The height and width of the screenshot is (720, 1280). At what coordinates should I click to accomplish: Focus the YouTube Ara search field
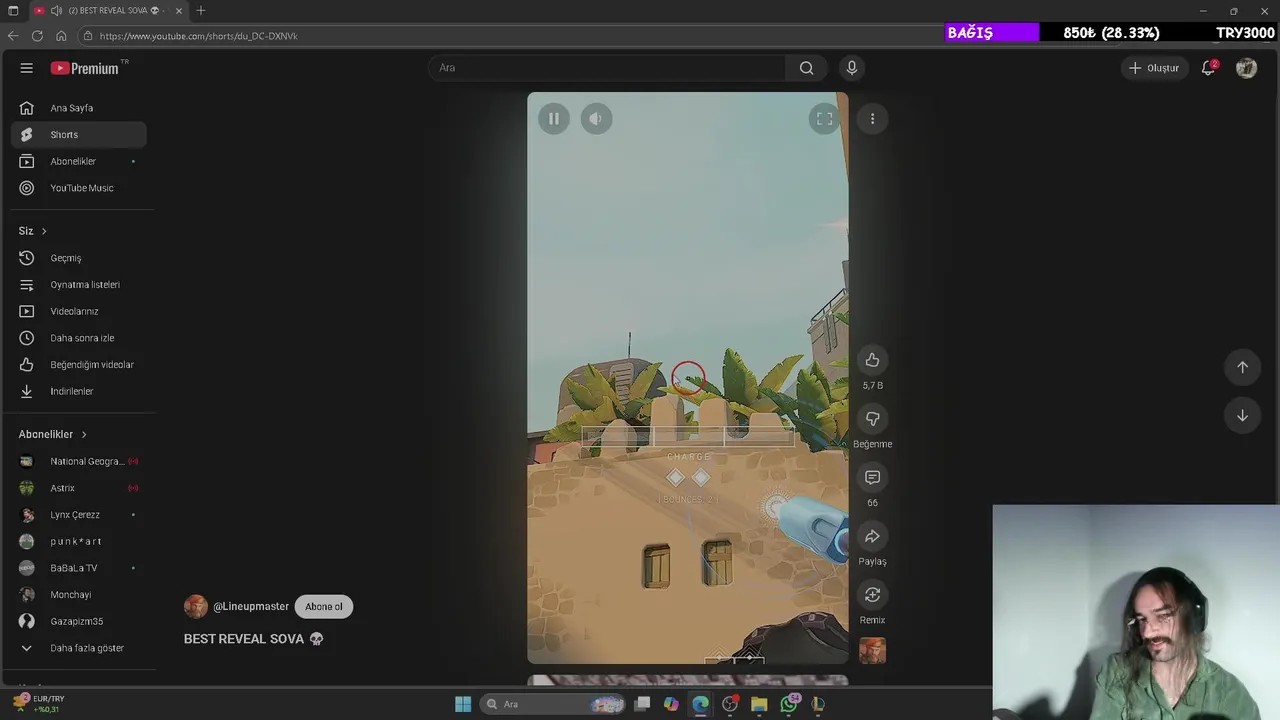pos(607,68)
